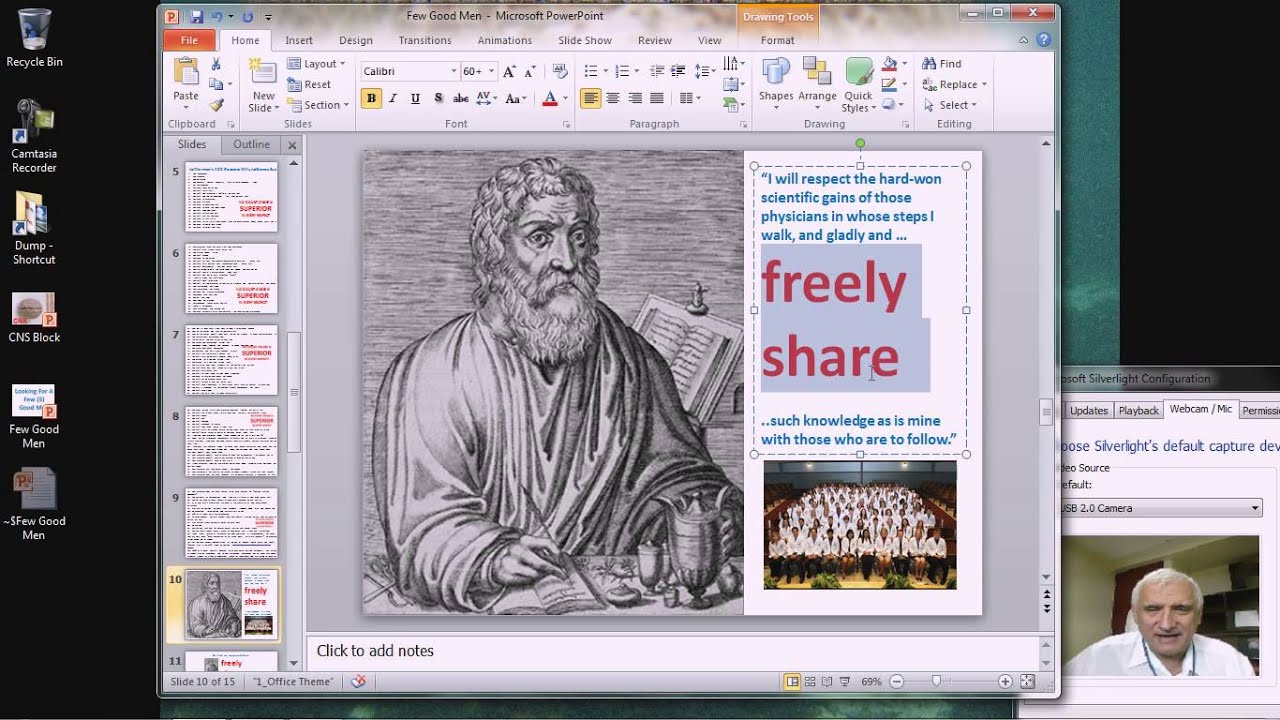Viewport: 1280px width, 720px height.
Task: Increase font size with Grow Font icon
Action: (509, 71)
